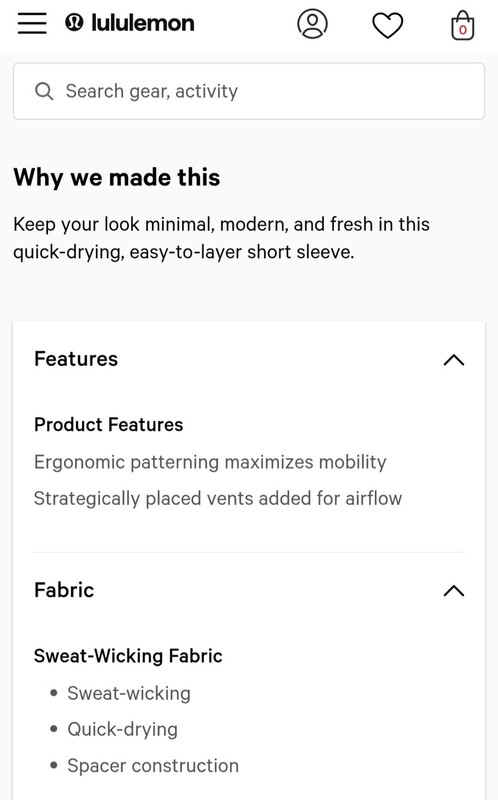Open the account profile icon
The image size is (498, 800).
point(312,24)
